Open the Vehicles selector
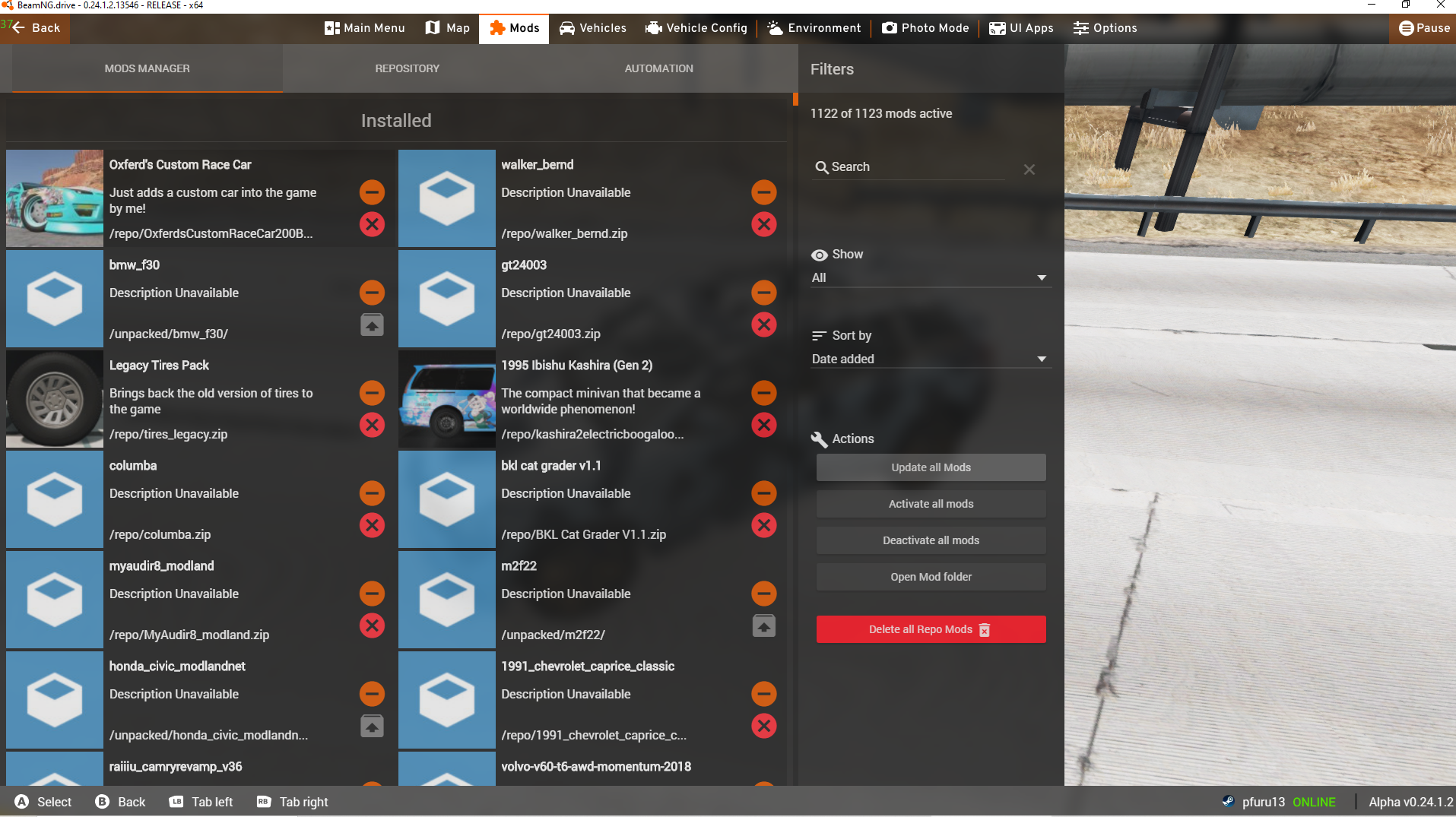The height and width of the screenshot is (817, 1456). pos(592,28)
